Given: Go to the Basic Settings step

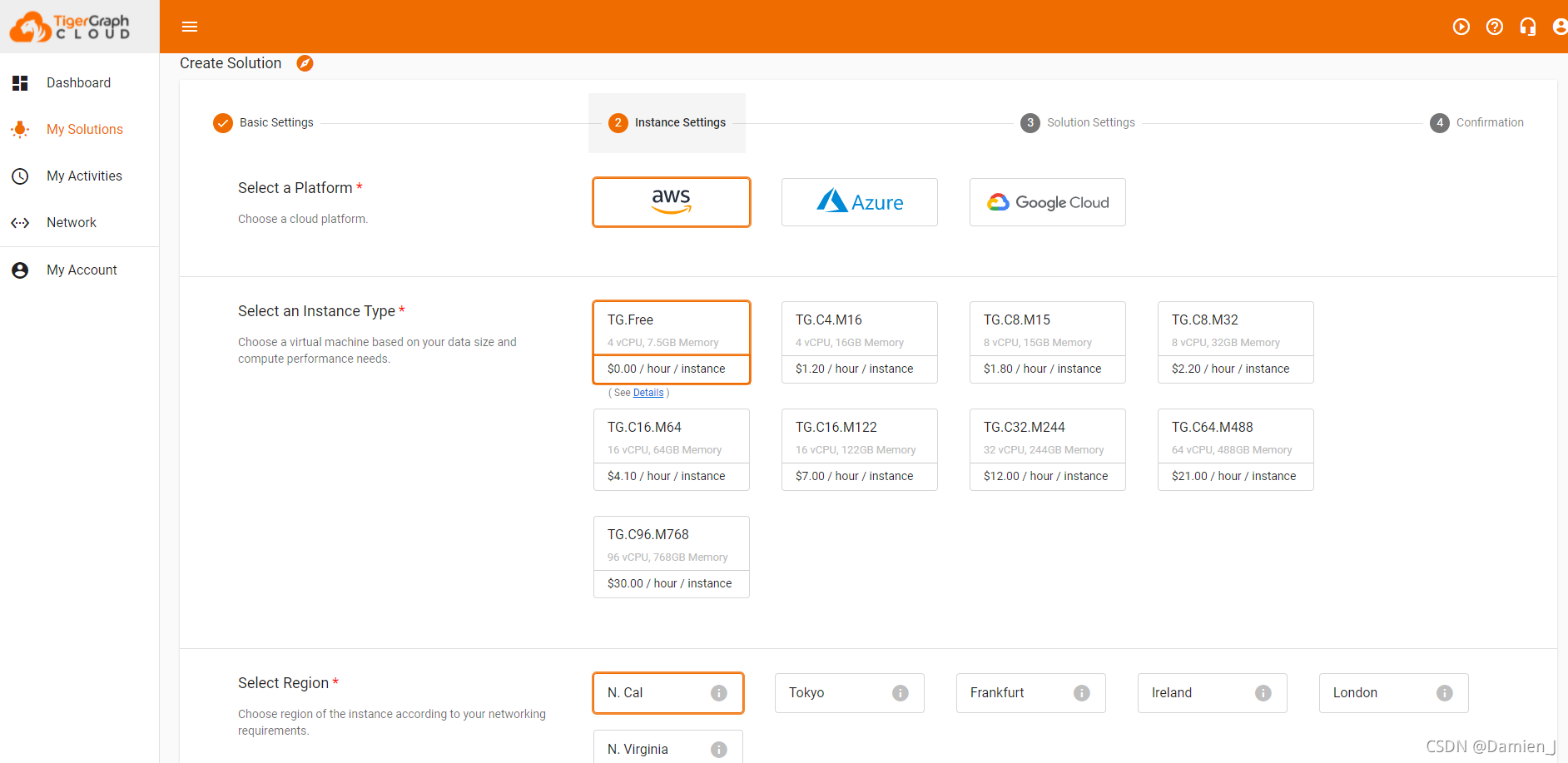Looking at the screenshot, I should click(x=263, y=123).
